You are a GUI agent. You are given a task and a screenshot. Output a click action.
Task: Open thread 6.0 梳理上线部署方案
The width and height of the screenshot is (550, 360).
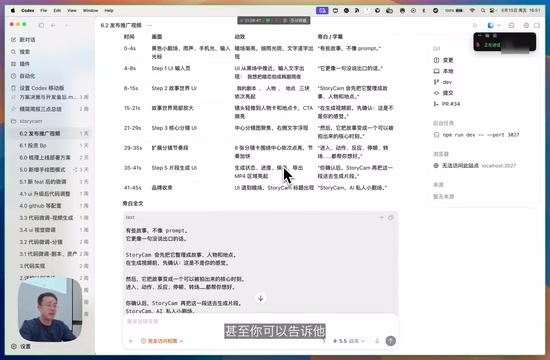click(49, 158)
